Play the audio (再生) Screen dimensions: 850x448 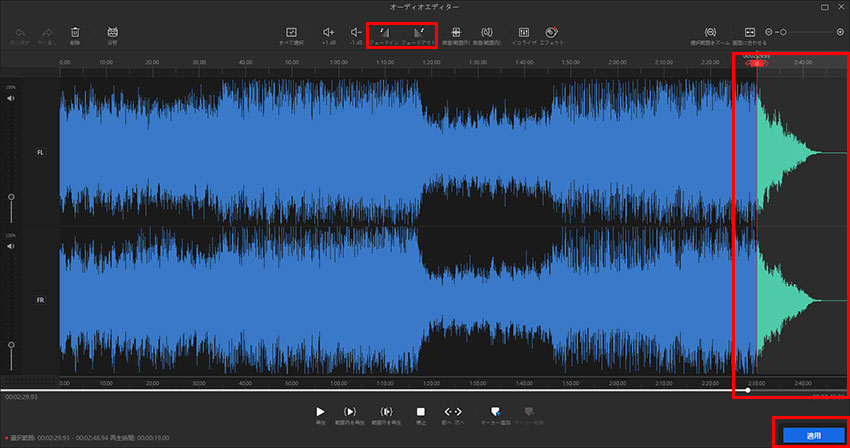[320, 415]
